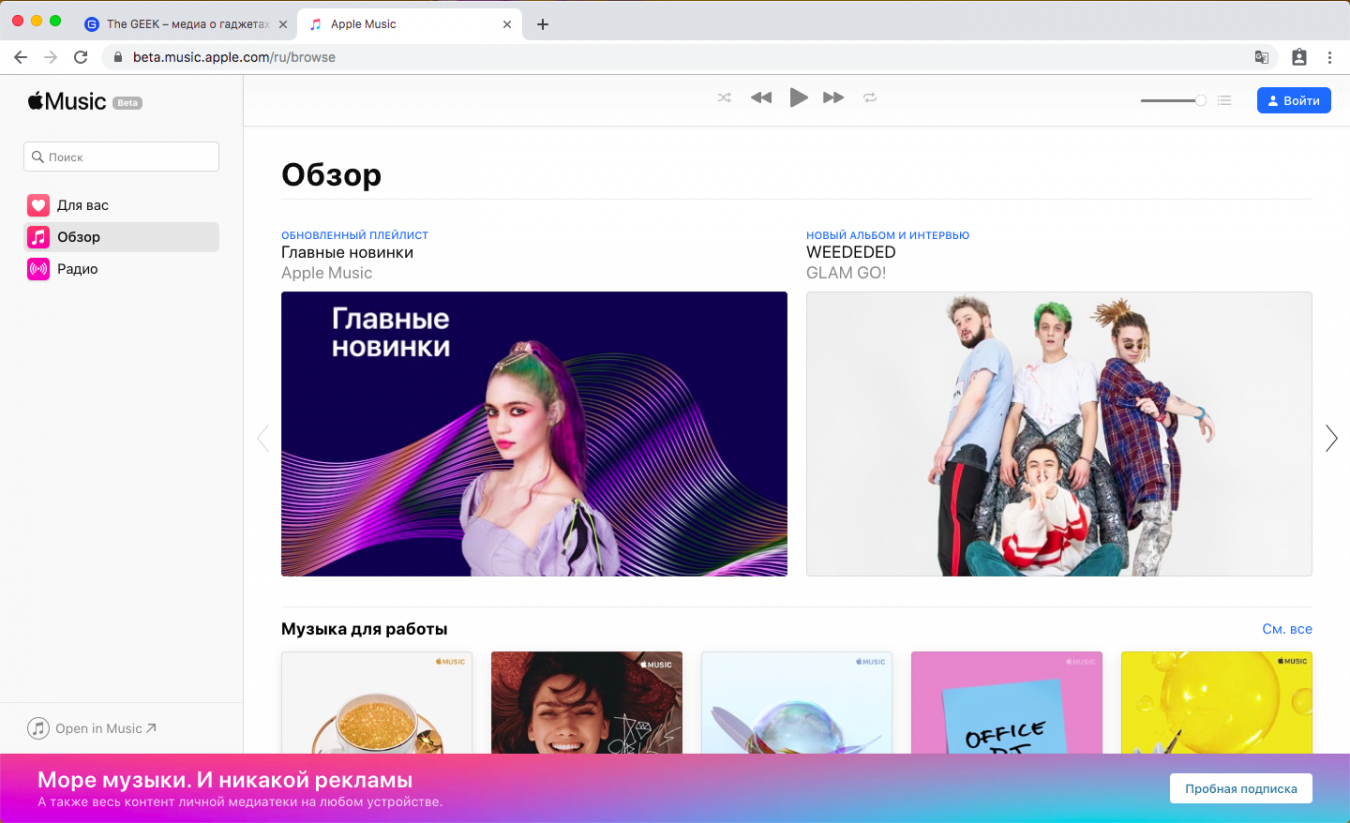The height and width of the screenshot is (823, 1350).
Task: Open the GLAM GO! artist link
Action: (x=846, y=273)
